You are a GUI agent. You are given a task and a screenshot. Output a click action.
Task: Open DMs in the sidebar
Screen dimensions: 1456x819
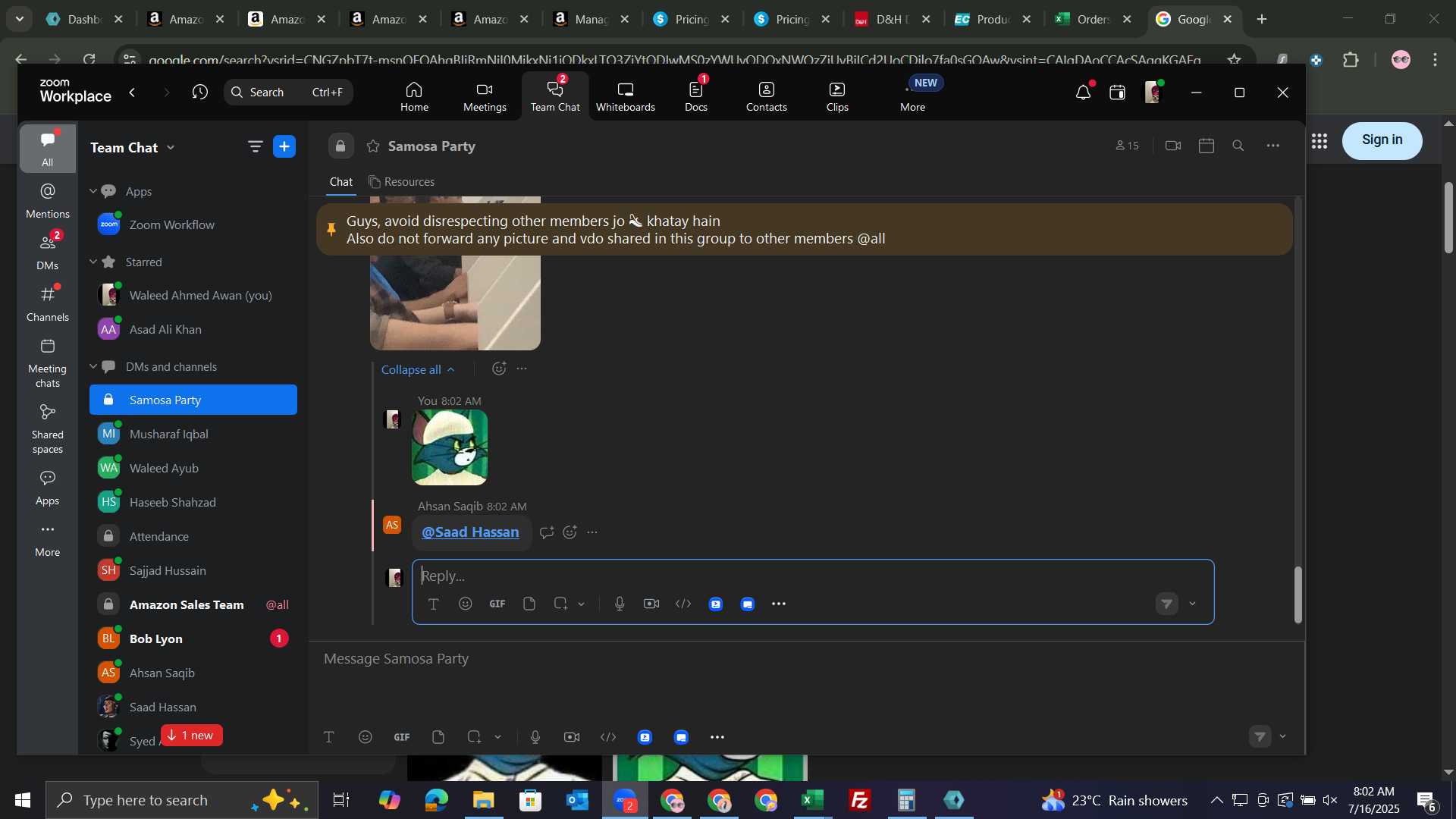(47, 253)
